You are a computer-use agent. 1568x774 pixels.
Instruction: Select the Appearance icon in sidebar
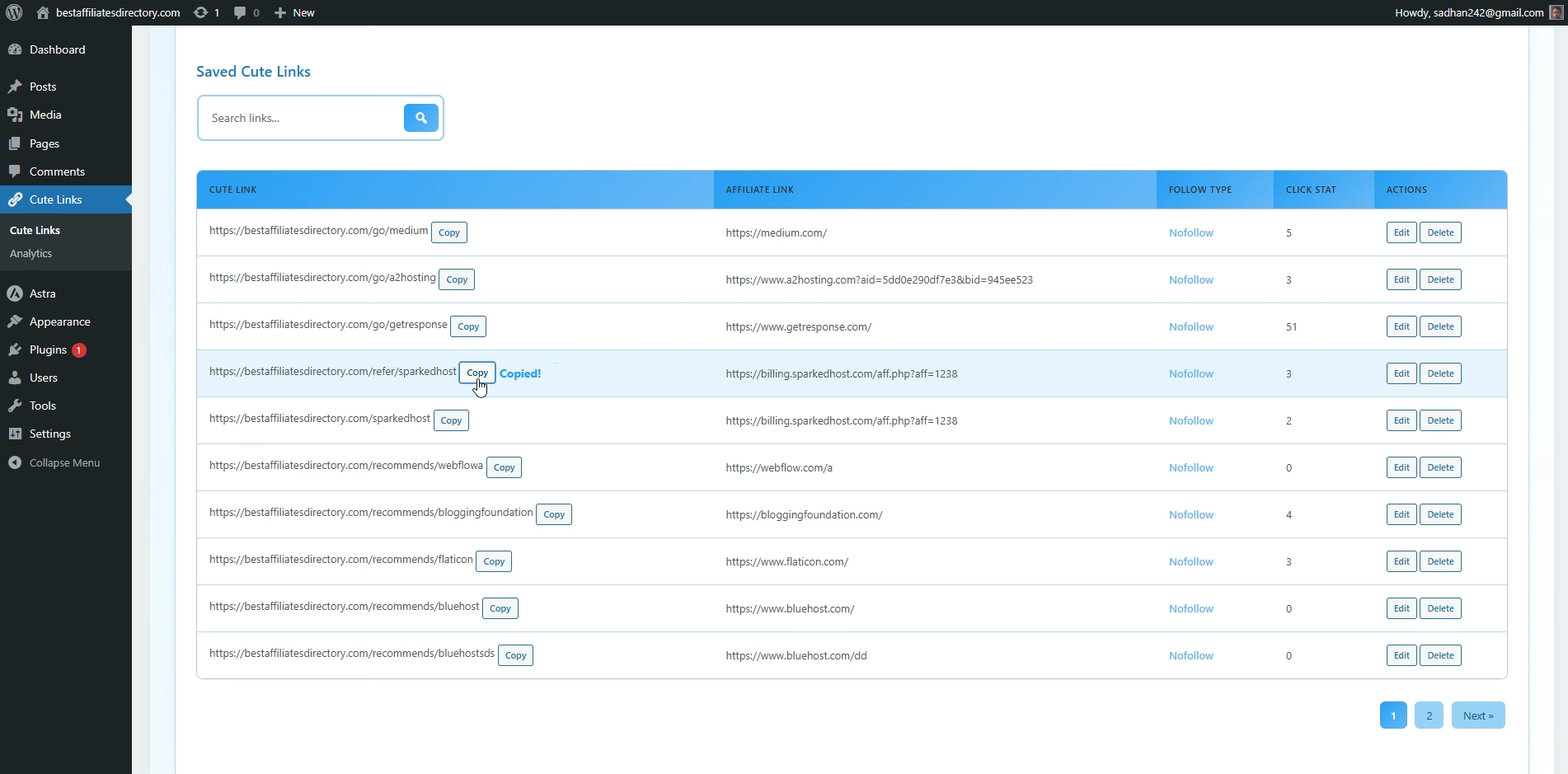(15, 321)
